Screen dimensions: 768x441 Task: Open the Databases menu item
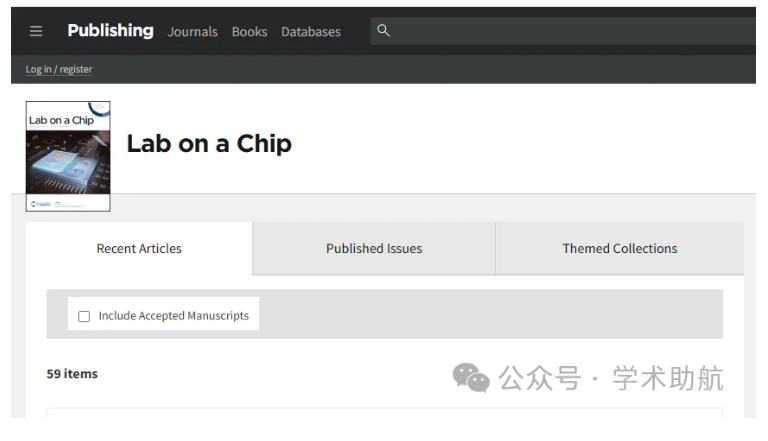311,32
